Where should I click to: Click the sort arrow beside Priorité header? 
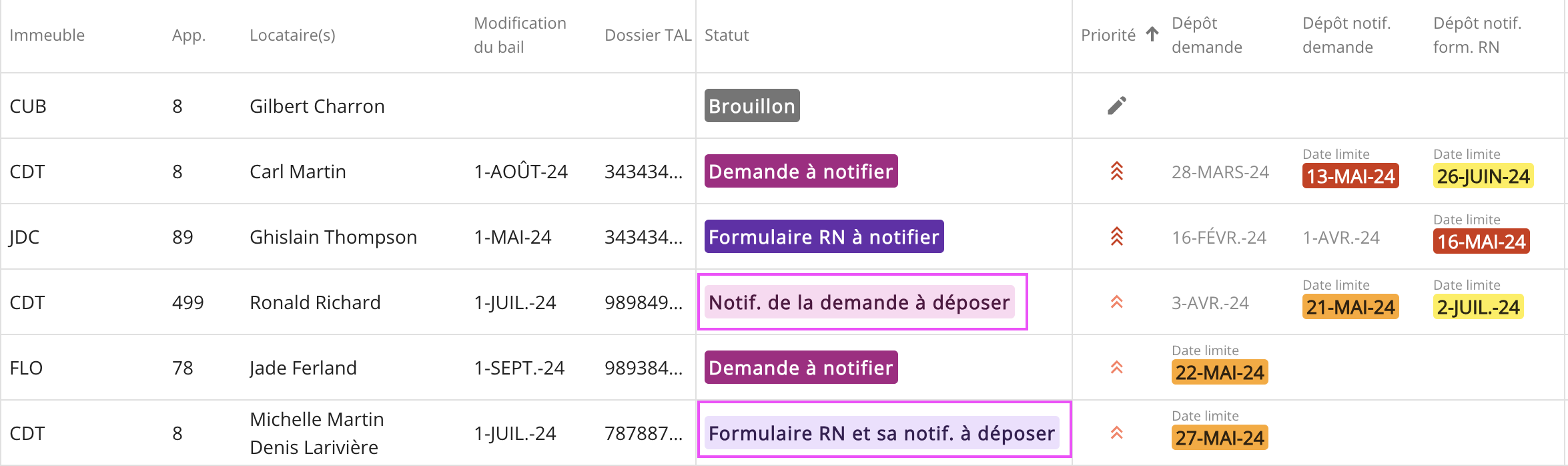coord(1152,35)
